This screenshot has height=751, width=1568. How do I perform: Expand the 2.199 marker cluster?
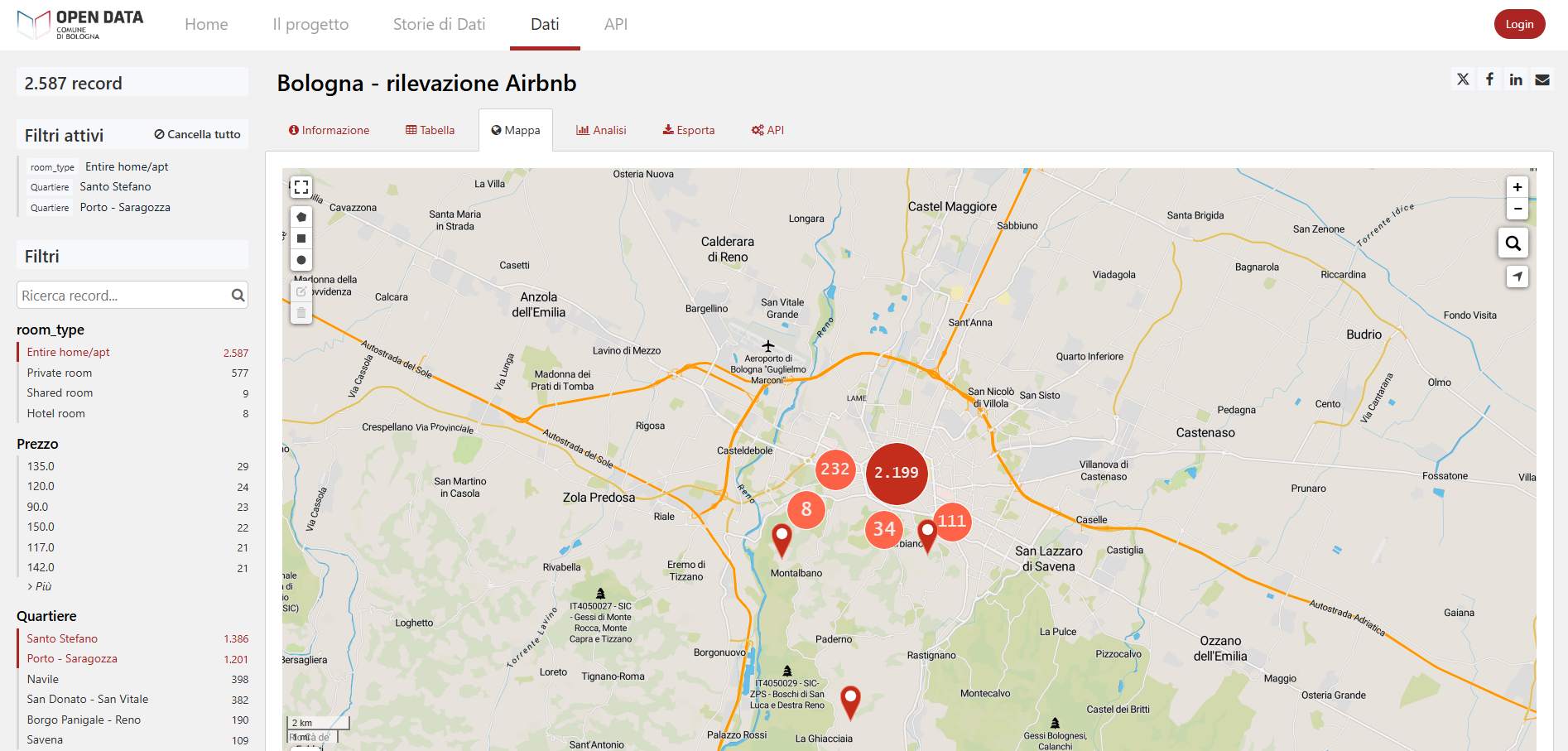896,473
